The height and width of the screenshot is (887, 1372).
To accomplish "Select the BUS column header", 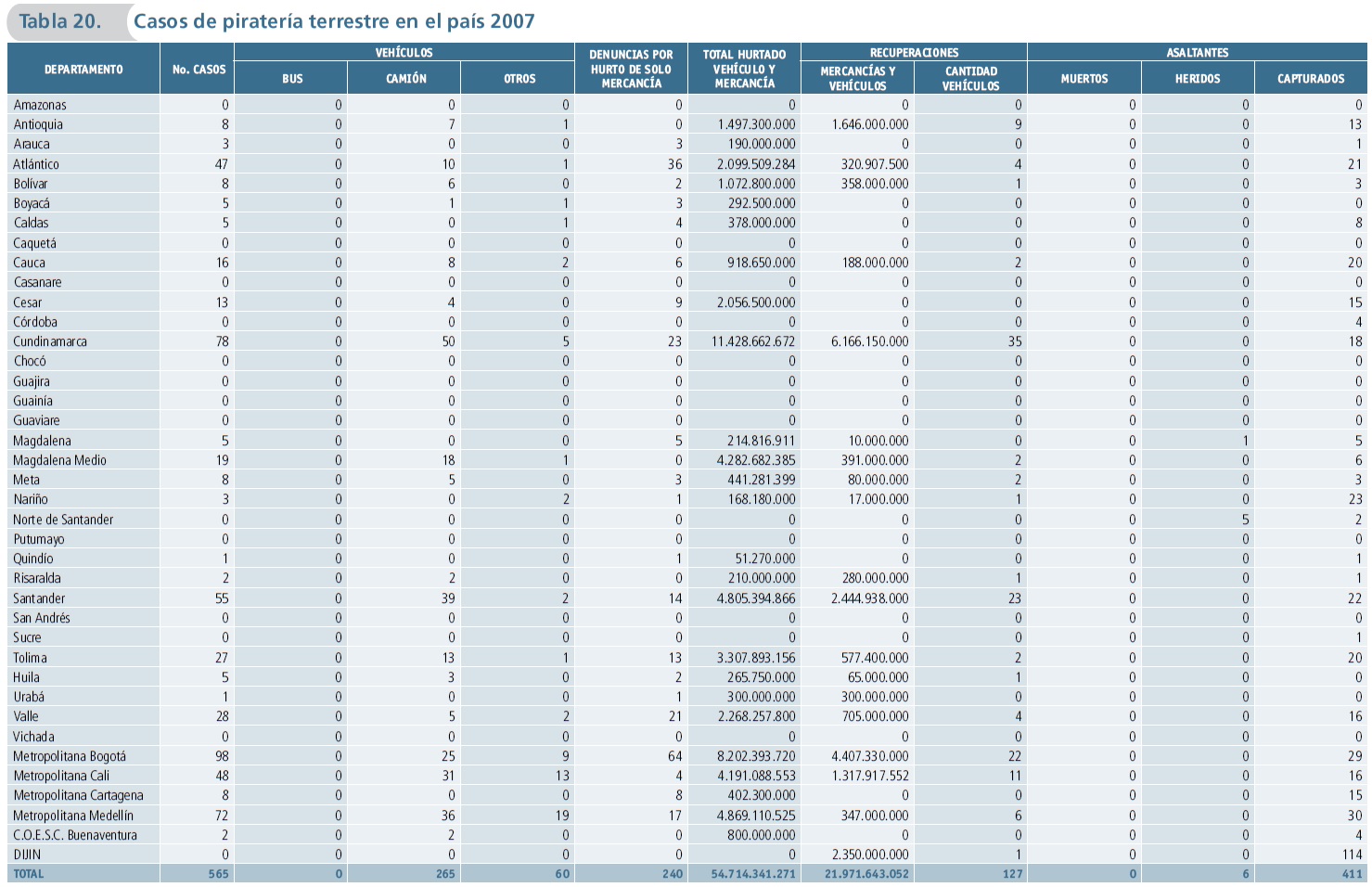I will point(292,79).
